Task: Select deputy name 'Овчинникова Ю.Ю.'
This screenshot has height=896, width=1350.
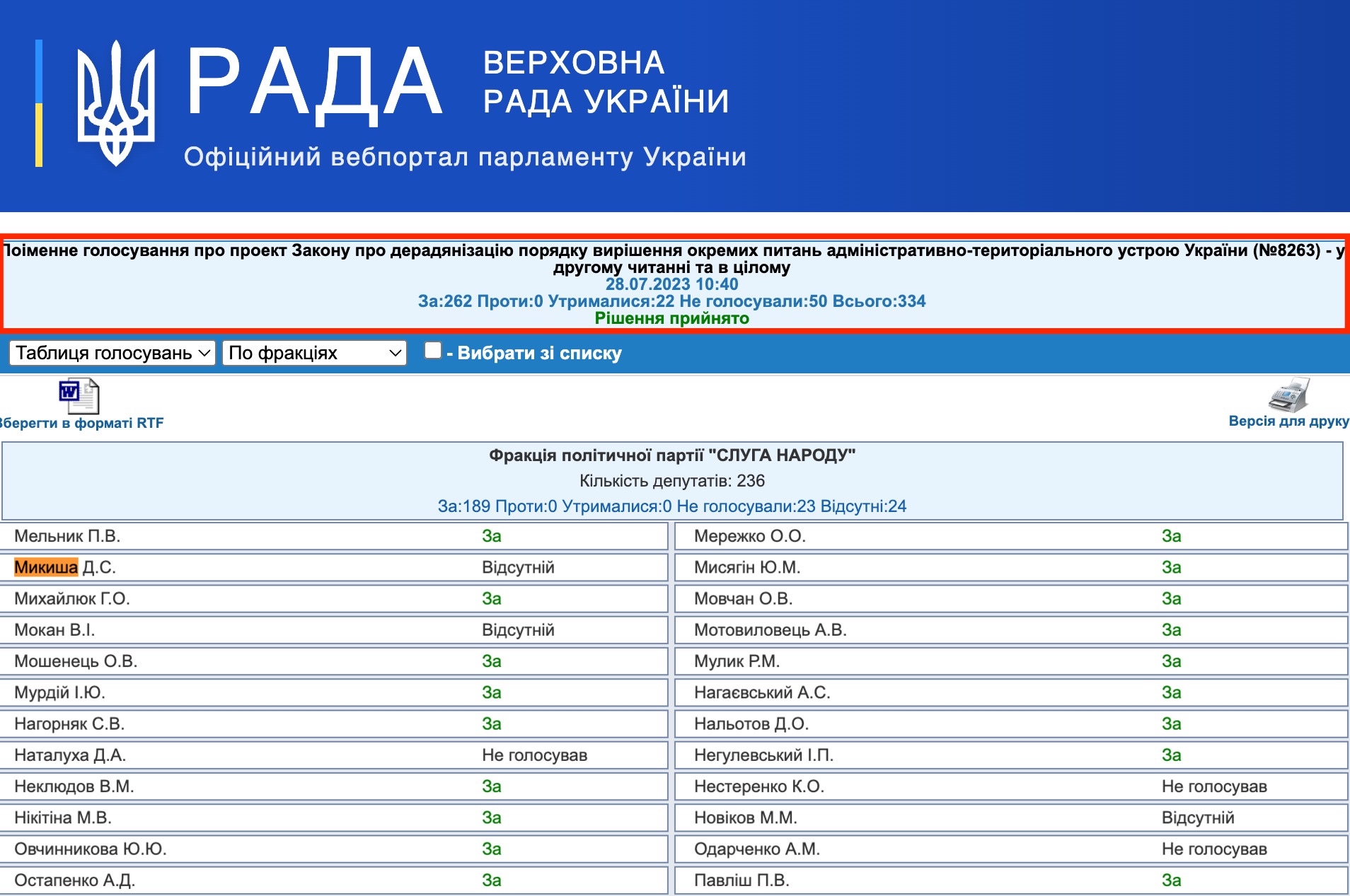Action: (91, 849)
